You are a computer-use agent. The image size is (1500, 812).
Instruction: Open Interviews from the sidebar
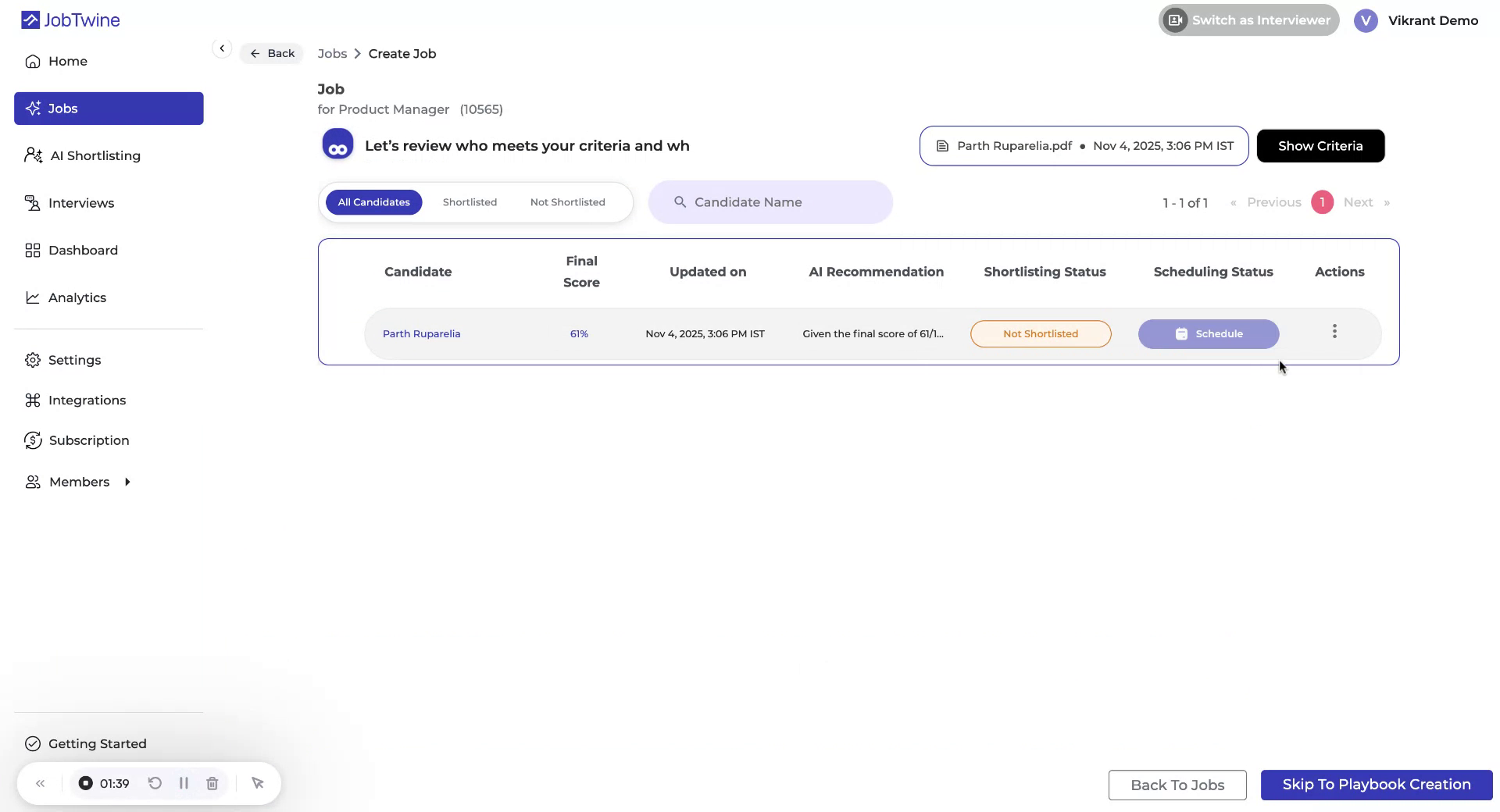pyautogui.click(x=81, y=203)
